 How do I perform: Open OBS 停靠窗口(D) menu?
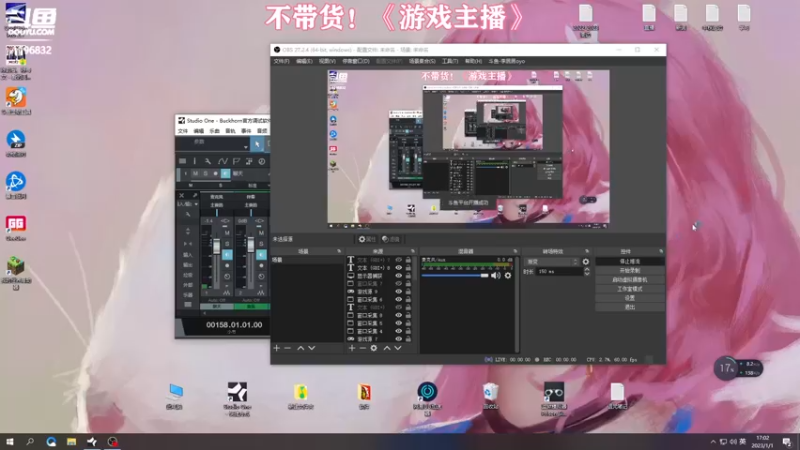click(x=356, y=61)
